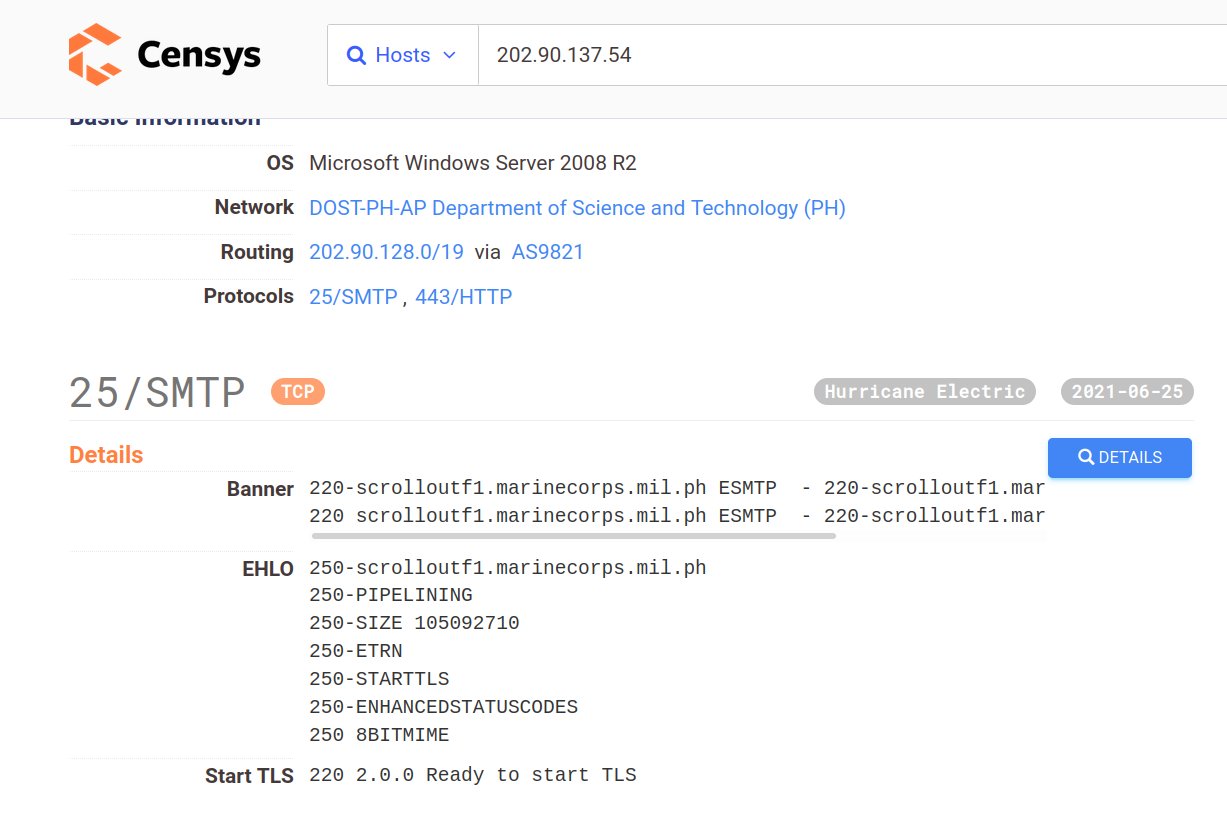Click the 250-ENHANCEDSTATUSCODES line
The width and height of the screenshot is (1227, 814).
pyautogui.click(x=444, y=707)
